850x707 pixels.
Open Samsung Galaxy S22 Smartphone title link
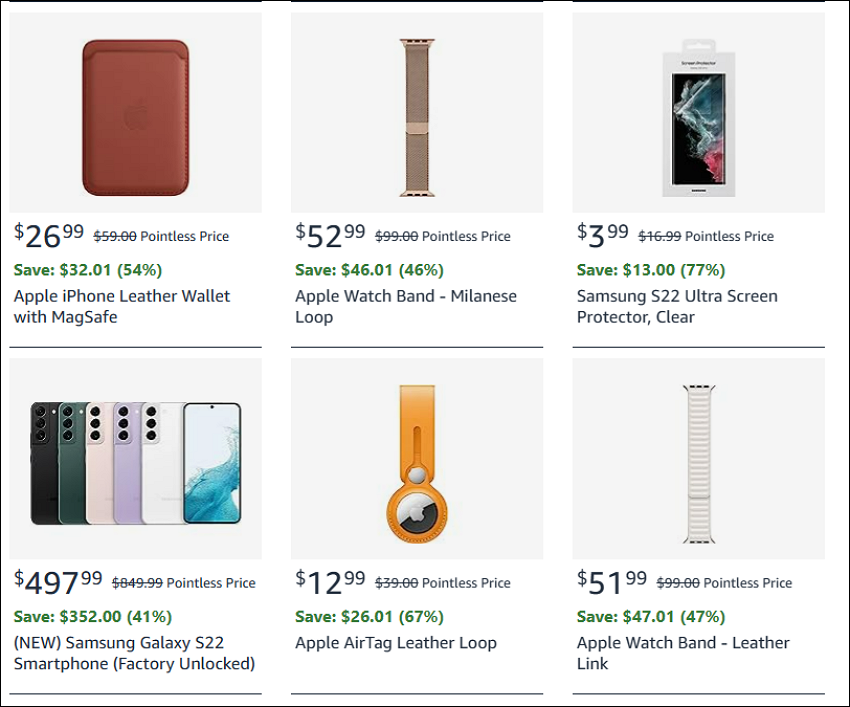click(134, 653)
